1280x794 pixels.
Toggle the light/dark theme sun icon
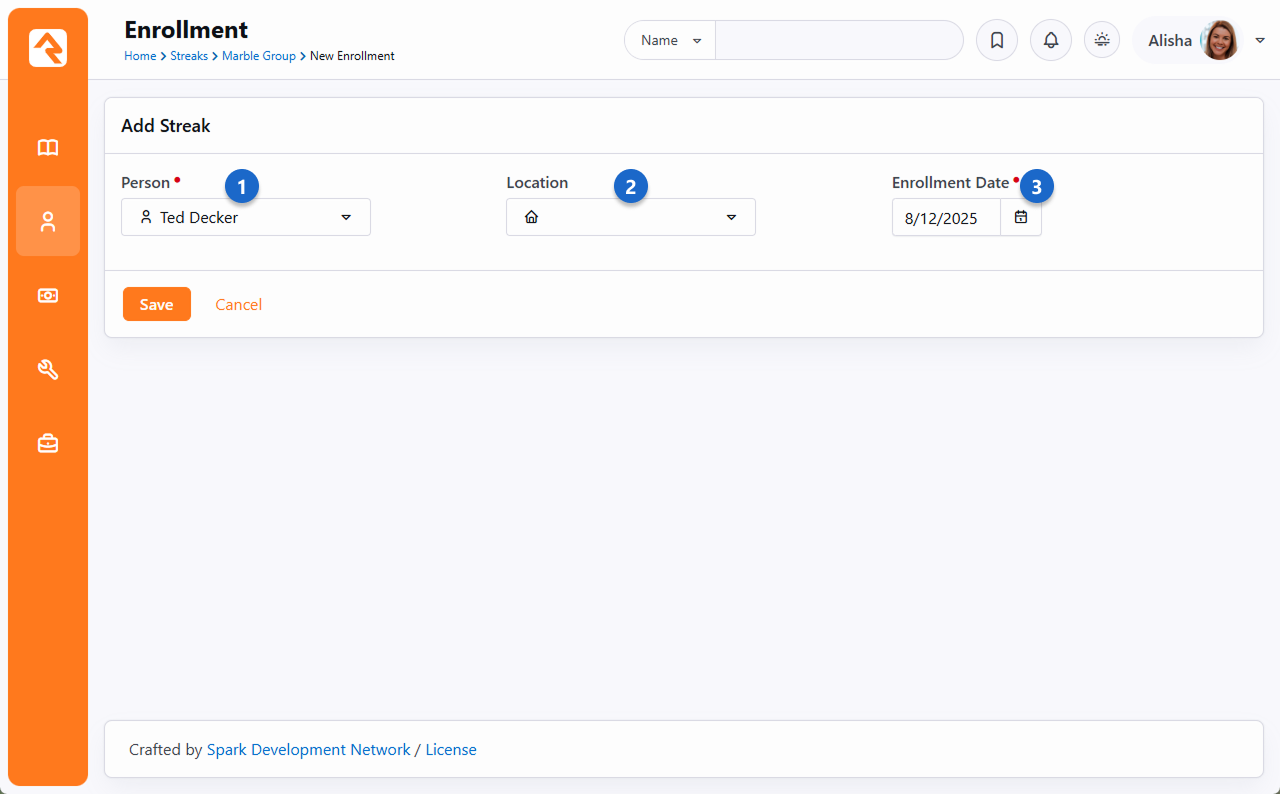[1102, 40]
